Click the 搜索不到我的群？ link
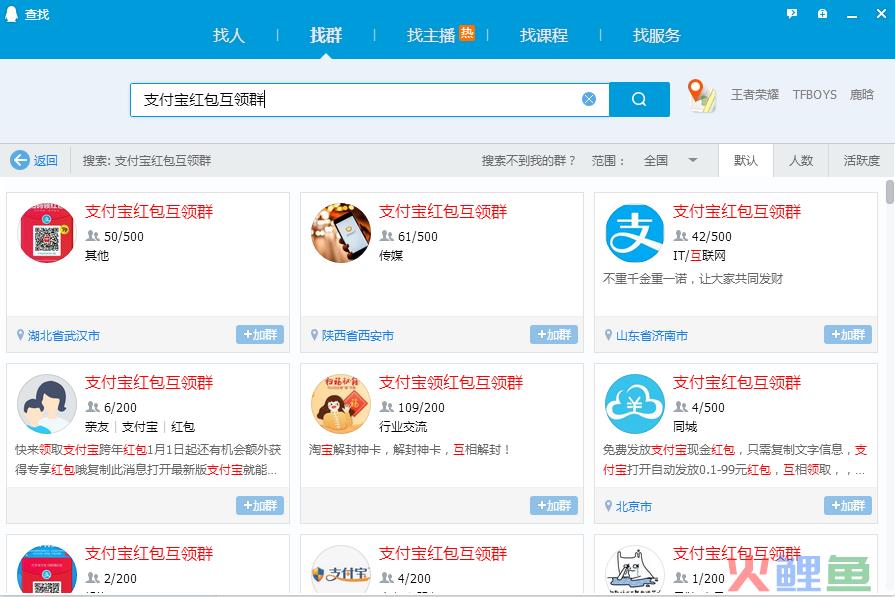 (528, 160)
